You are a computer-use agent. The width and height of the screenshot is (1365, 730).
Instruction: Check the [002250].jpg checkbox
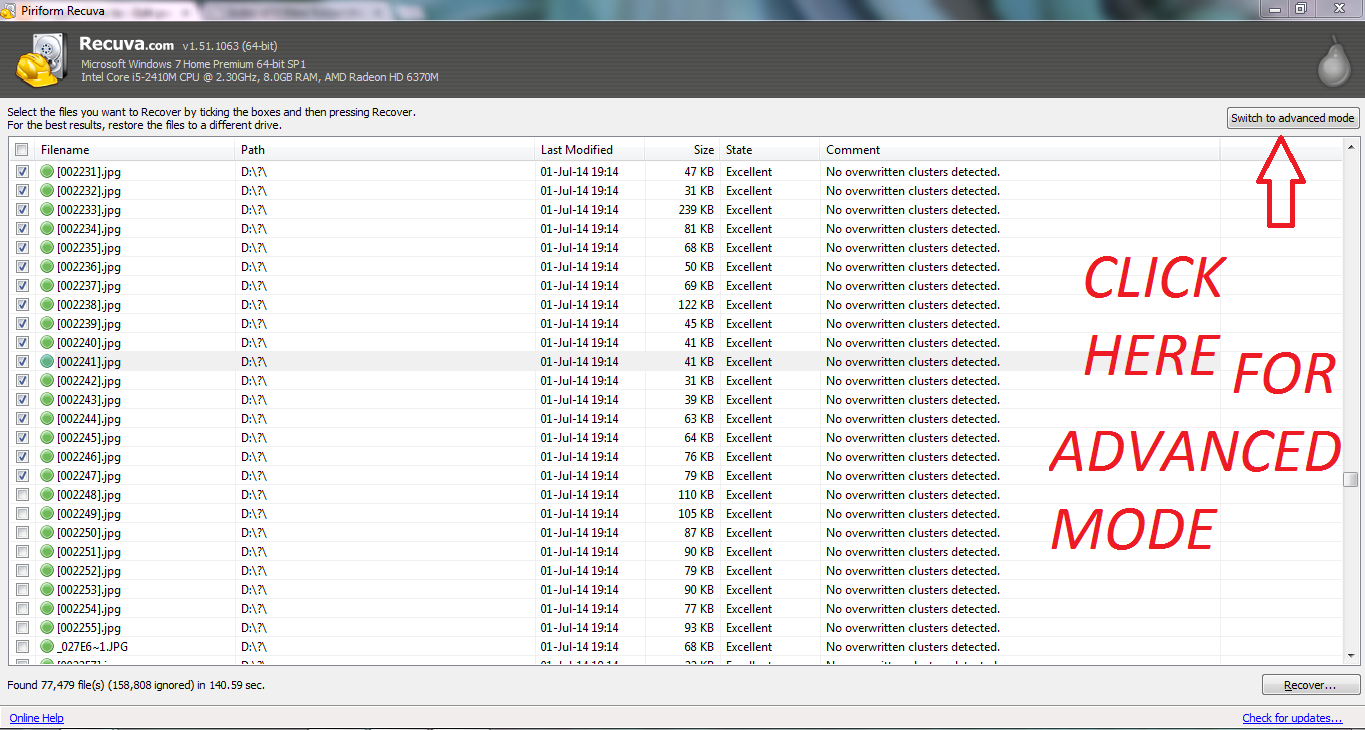[22, 533]
